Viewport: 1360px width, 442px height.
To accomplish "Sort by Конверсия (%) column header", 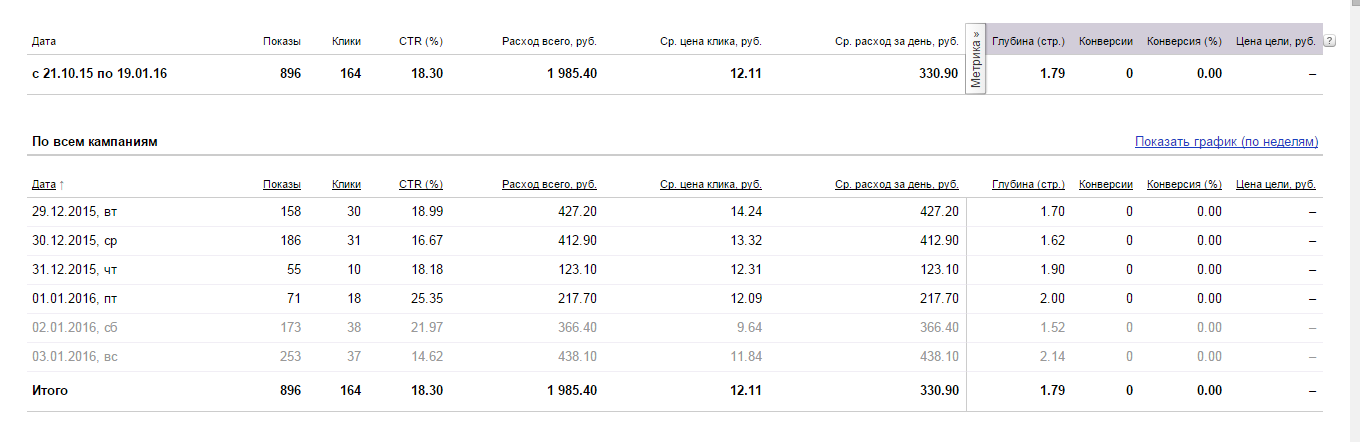I will (1184, 184).
